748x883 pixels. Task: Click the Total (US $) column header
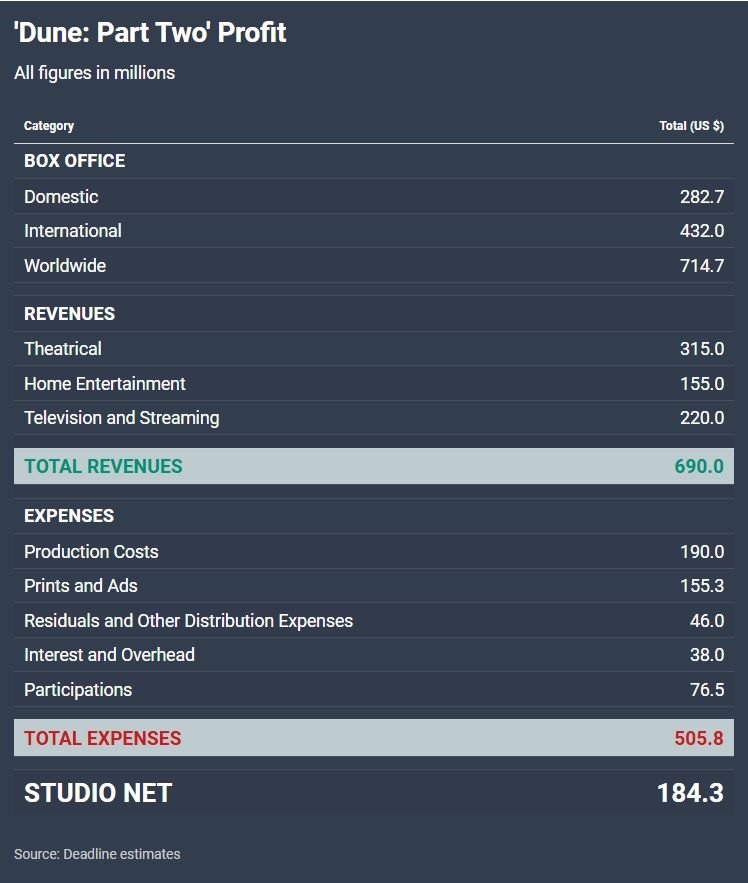pos(692,126)
